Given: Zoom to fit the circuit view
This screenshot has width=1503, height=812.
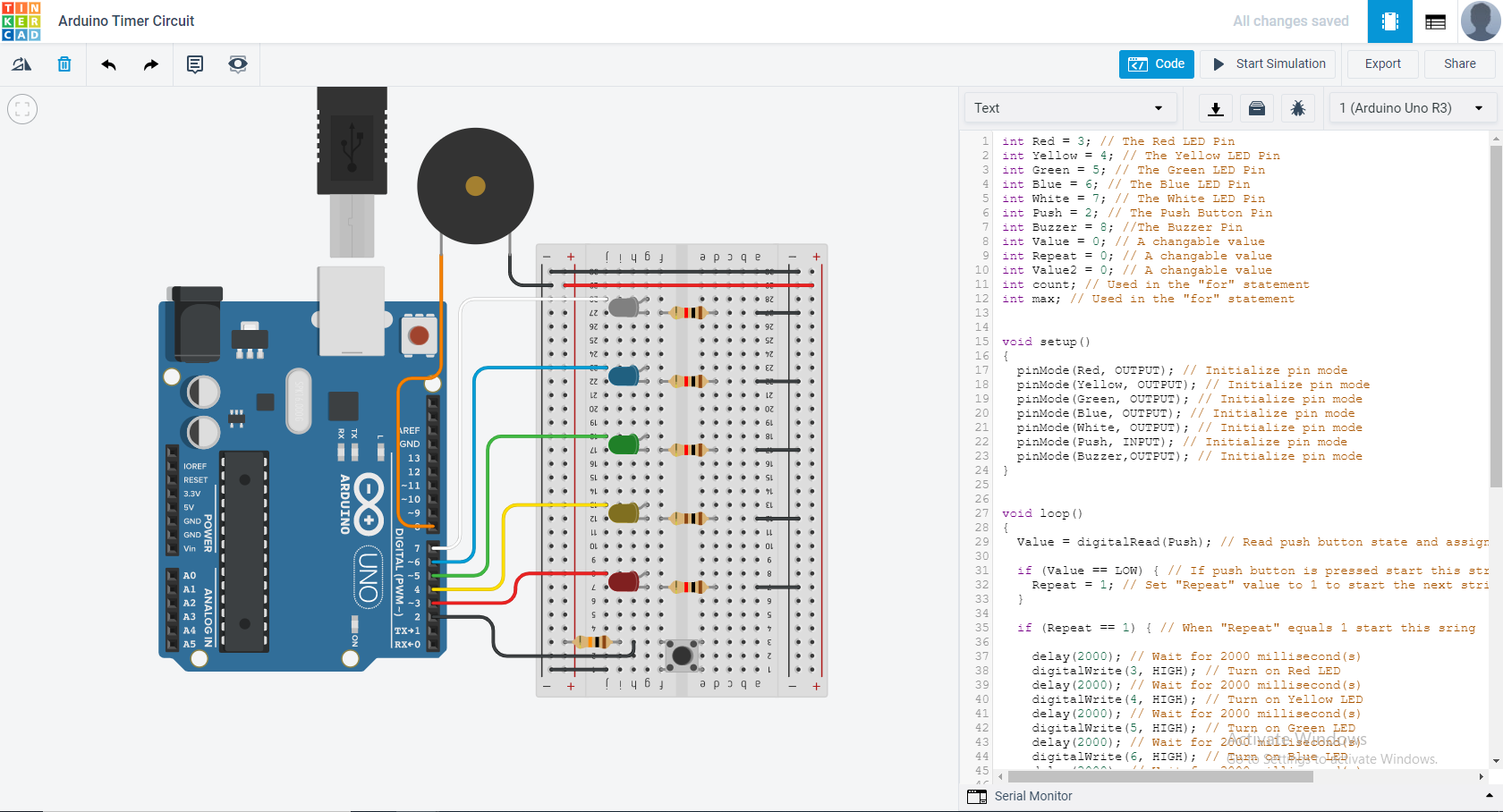Looking at the screenshot, I should click(x=22, y=109).
